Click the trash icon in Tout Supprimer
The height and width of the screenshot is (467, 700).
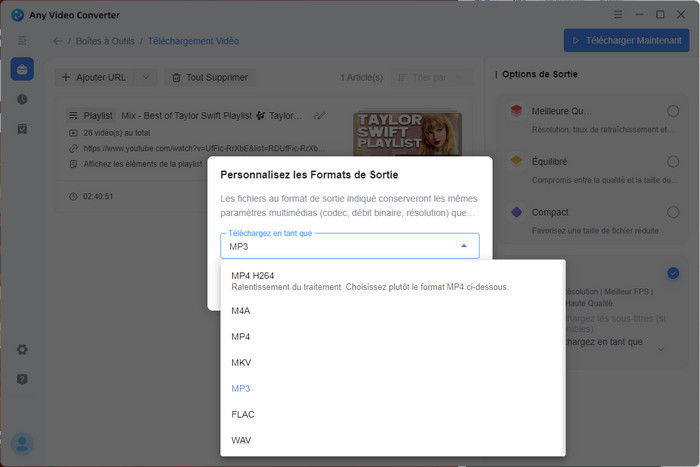click(x=176, y=78)
